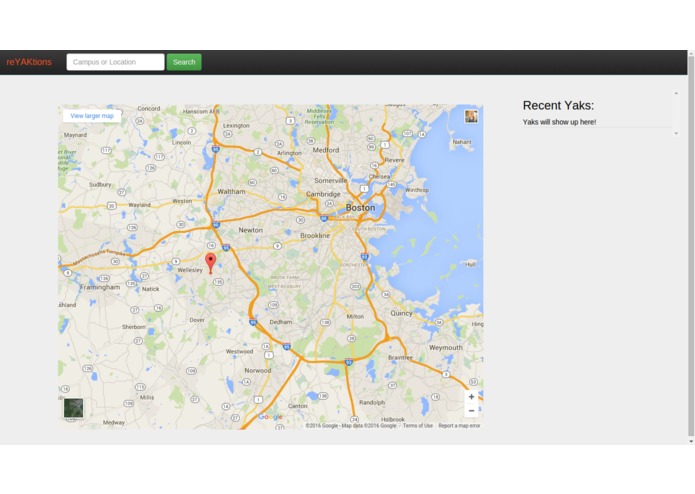
Task: Click the Cambridge label on the map
Action: pos(323,194)
